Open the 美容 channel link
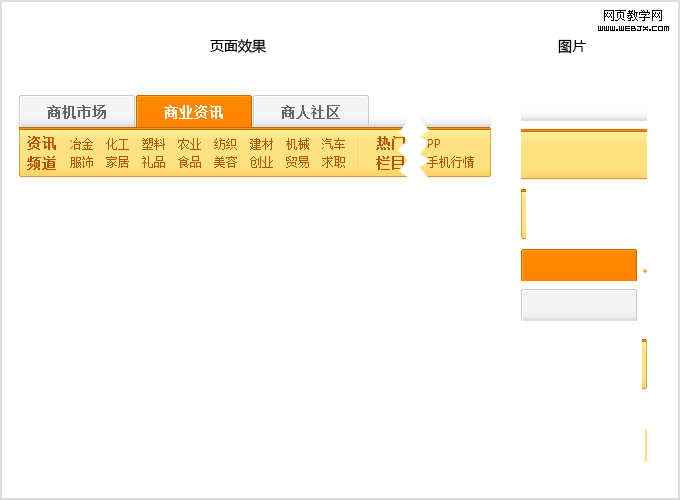The width and height of the screenshot is (680, 500). (x=226, y=162)
